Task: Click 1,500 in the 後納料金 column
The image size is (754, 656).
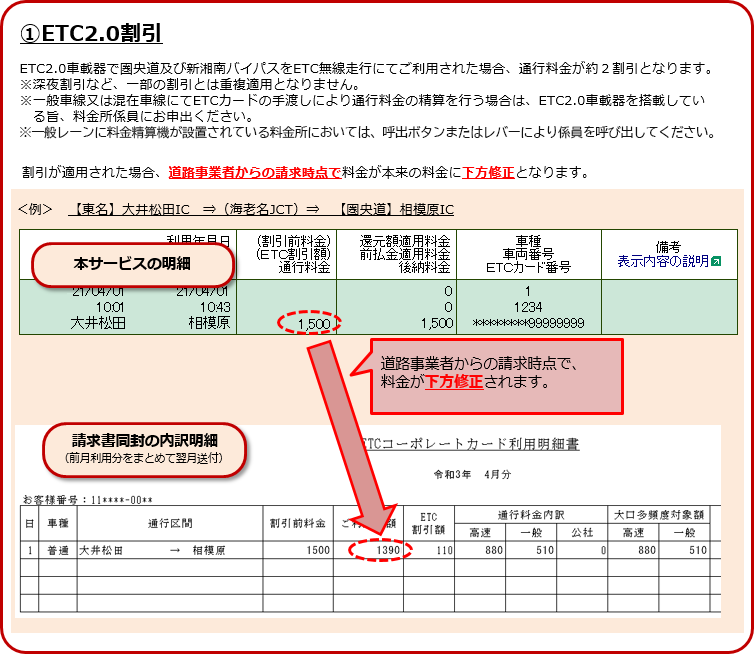Action: (x=437, y=323)
